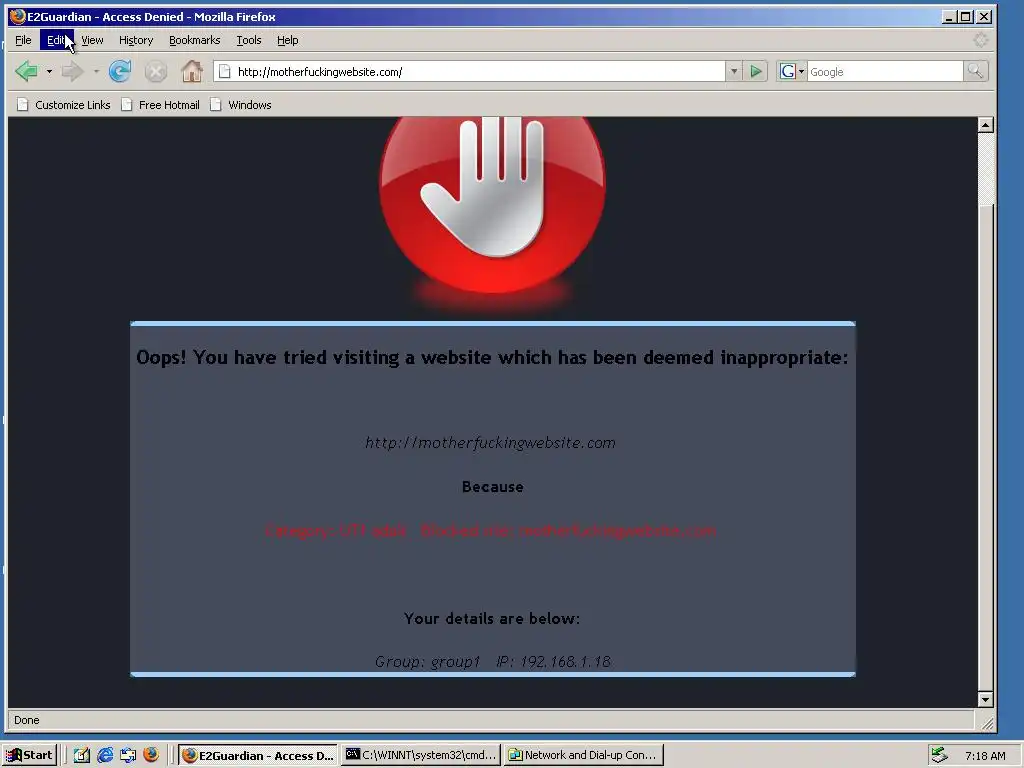Click the blocked URL text motherfuckingwebsite.com
The image size is (1024, 768).
490,443
